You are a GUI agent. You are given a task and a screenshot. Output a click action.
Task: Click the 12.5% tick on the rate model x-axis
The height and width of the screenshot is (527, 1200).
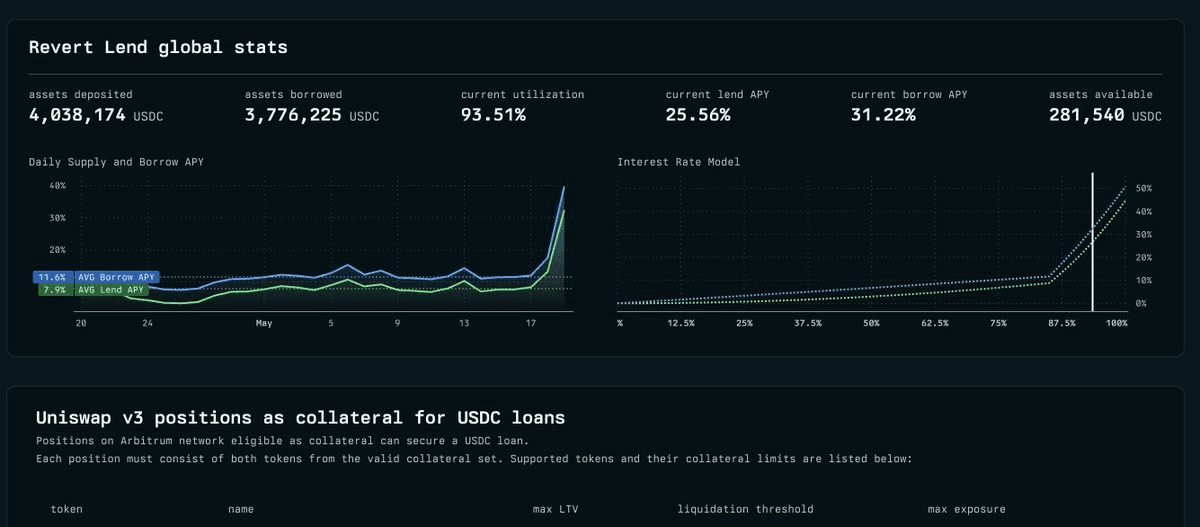point(681,323)
